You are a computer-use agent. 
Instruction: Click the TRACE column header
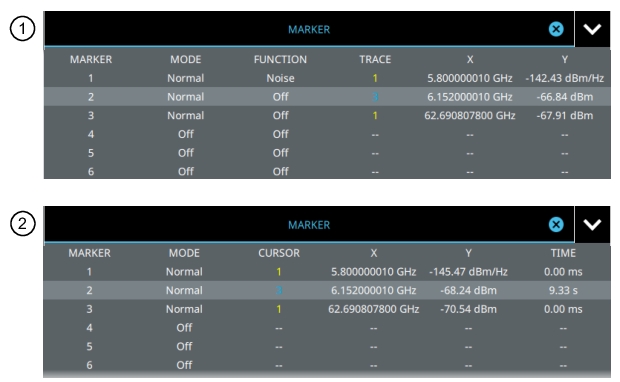click(x=375, y=59)
